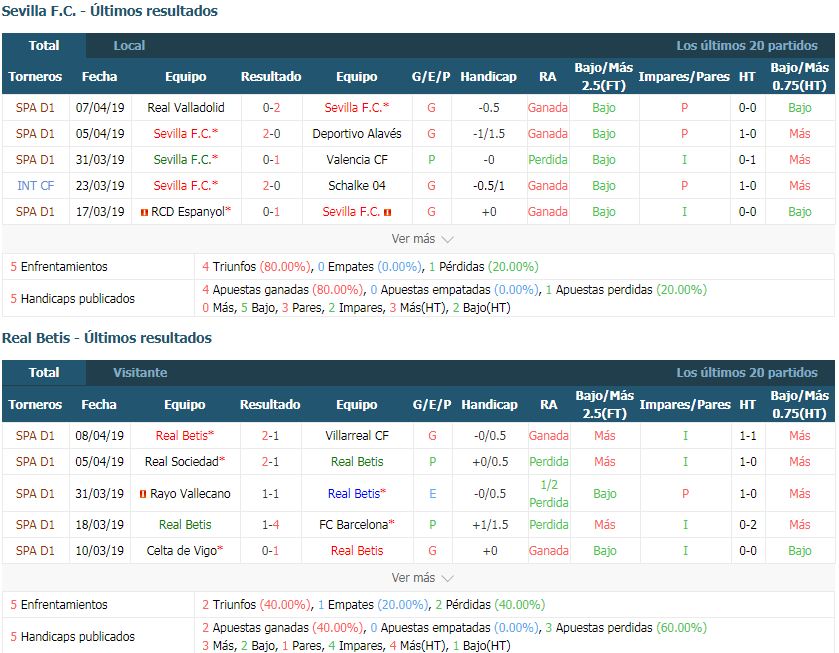Select the Total tab in Real Betis section
Viewport: 839px width, 653px height.
(x=44, y=373)
